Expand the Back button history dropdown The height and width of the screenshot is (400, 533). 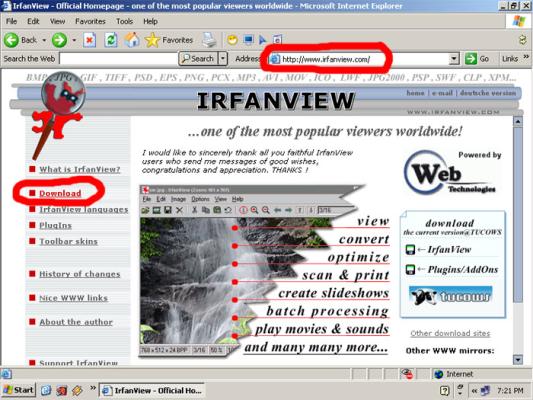pyautogui.click(x=44, y=40)
